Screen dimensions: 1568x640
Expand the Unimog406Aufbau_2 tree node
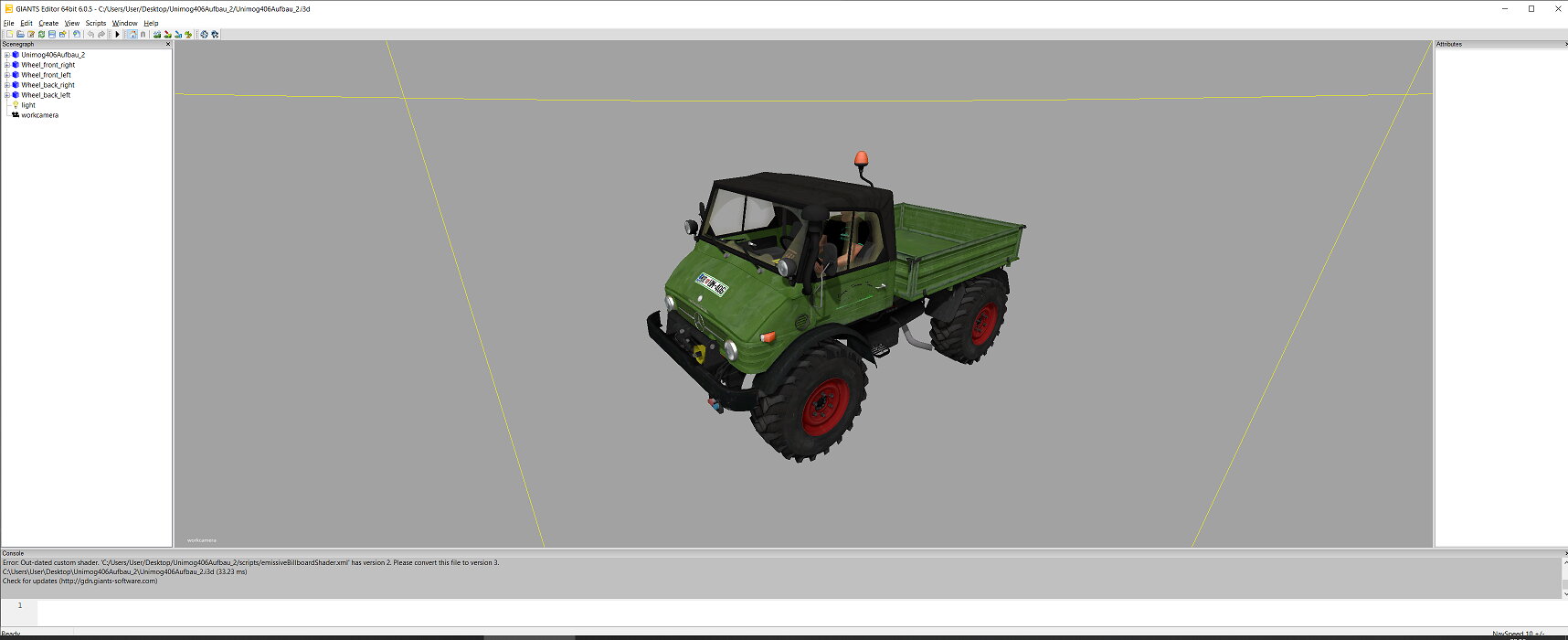tap(6, 55)
